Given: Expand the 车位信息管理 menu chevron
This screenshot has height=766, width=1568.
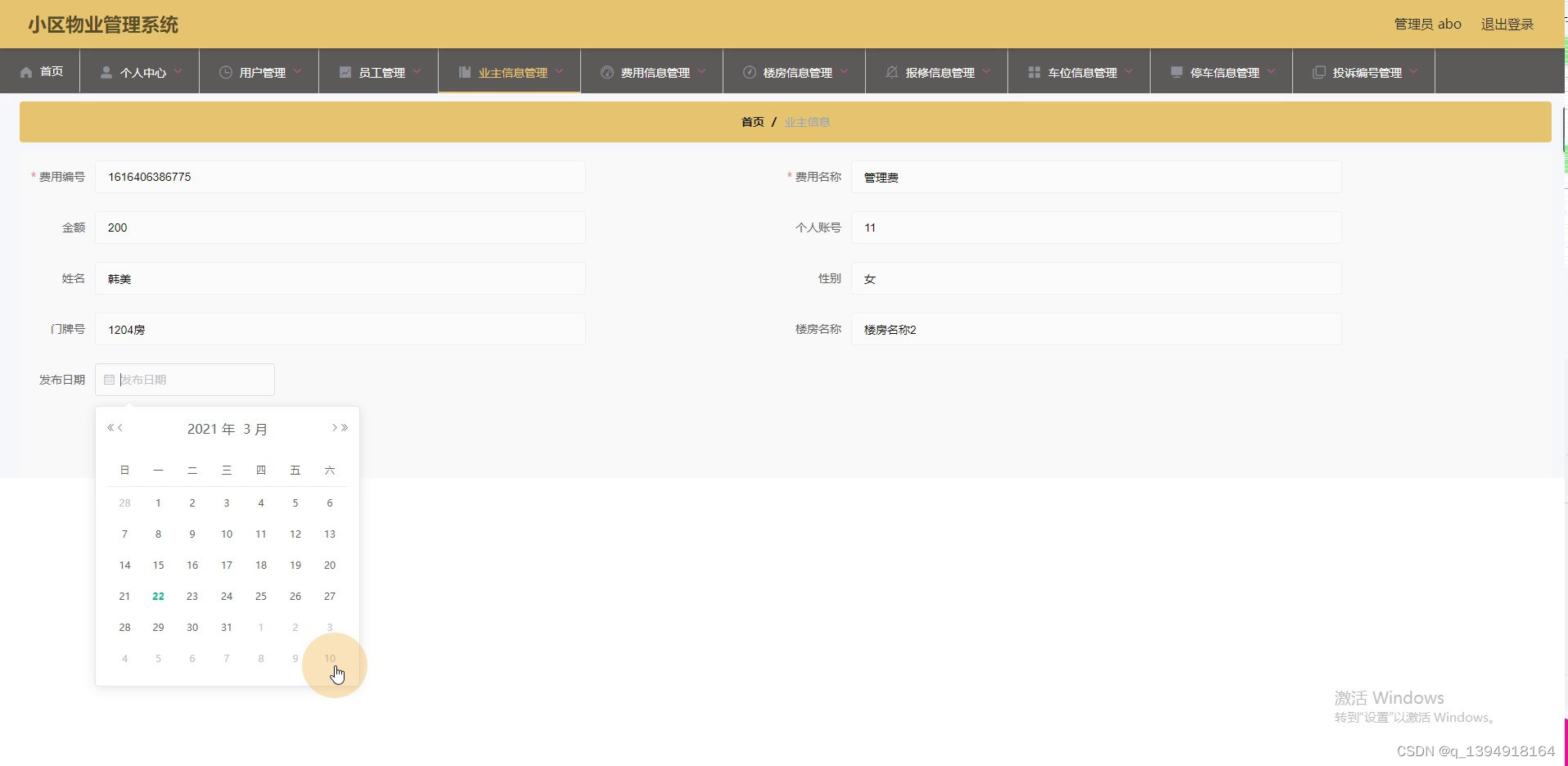Looking at the screenshot, I should pyautogui.click(x=1129, y=72).
